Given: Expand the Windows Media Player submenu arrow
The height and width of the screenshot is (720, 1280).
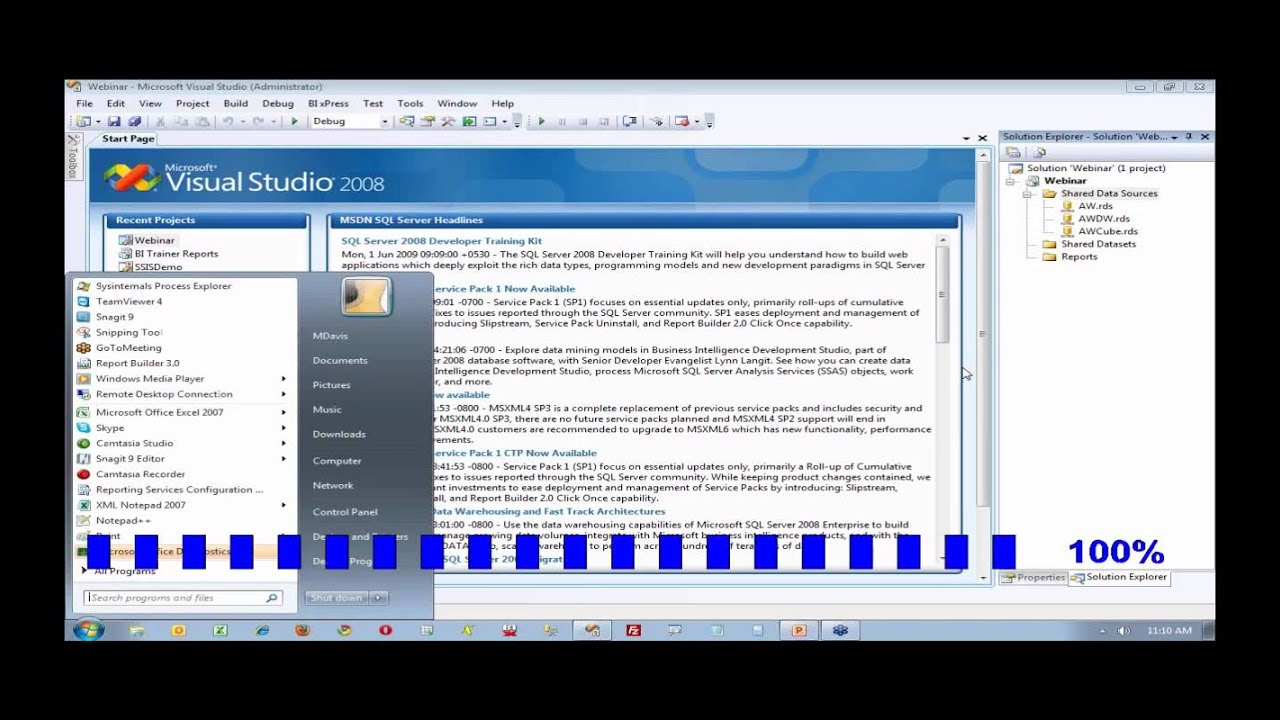Looking at the screenshot, I should click(284, 379).
